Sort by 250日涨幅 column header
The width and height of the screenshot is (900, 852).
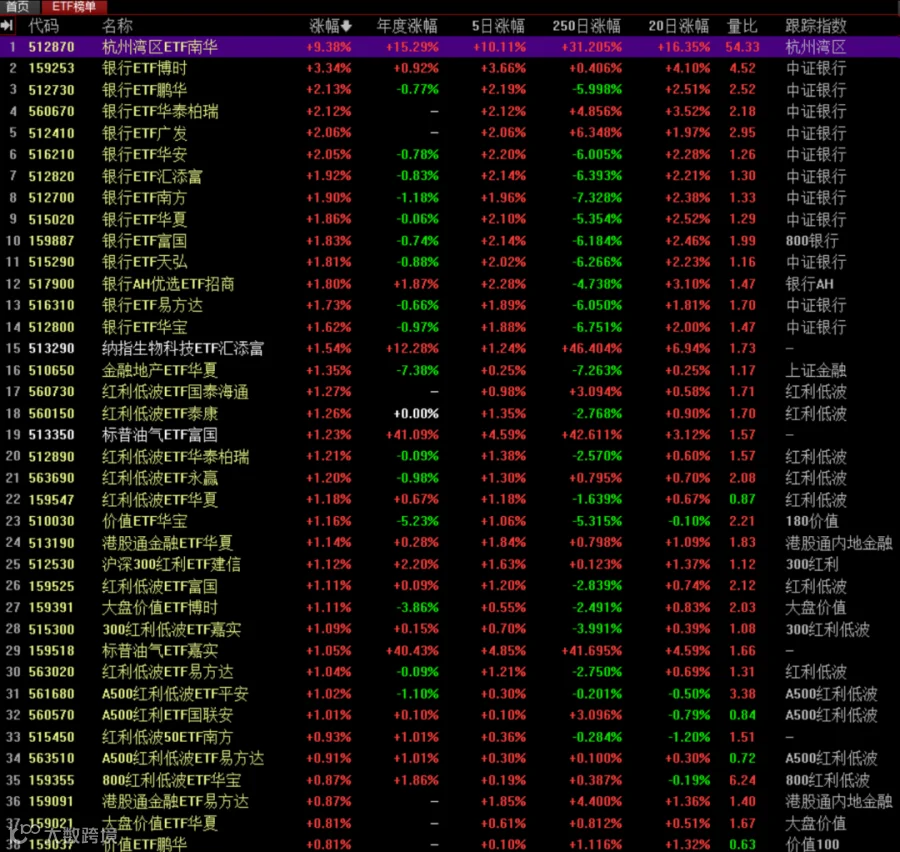click(586, 26)
